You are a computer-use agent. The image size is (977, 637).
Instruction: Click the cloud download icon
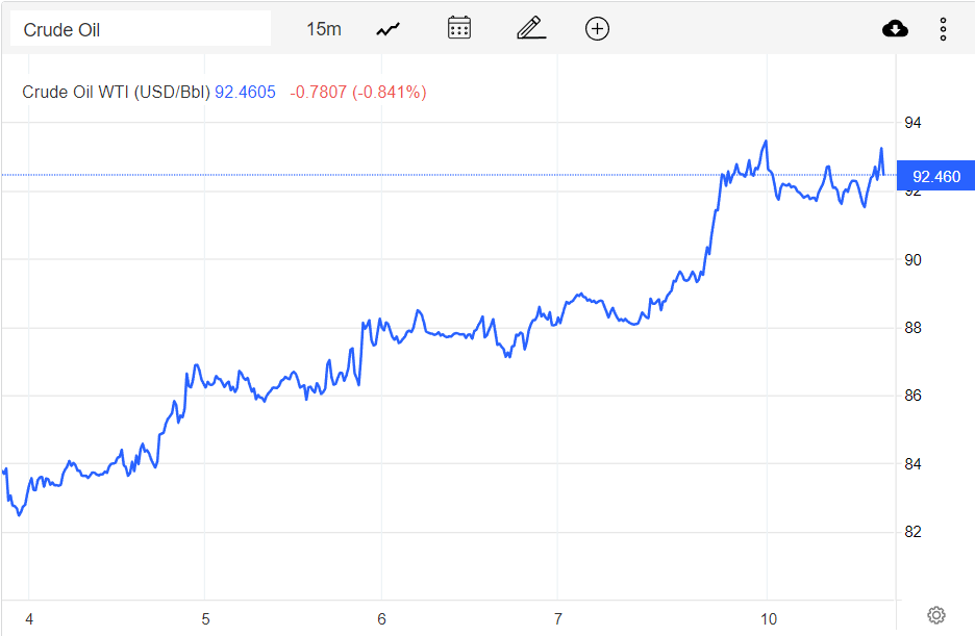pos(895,28)
